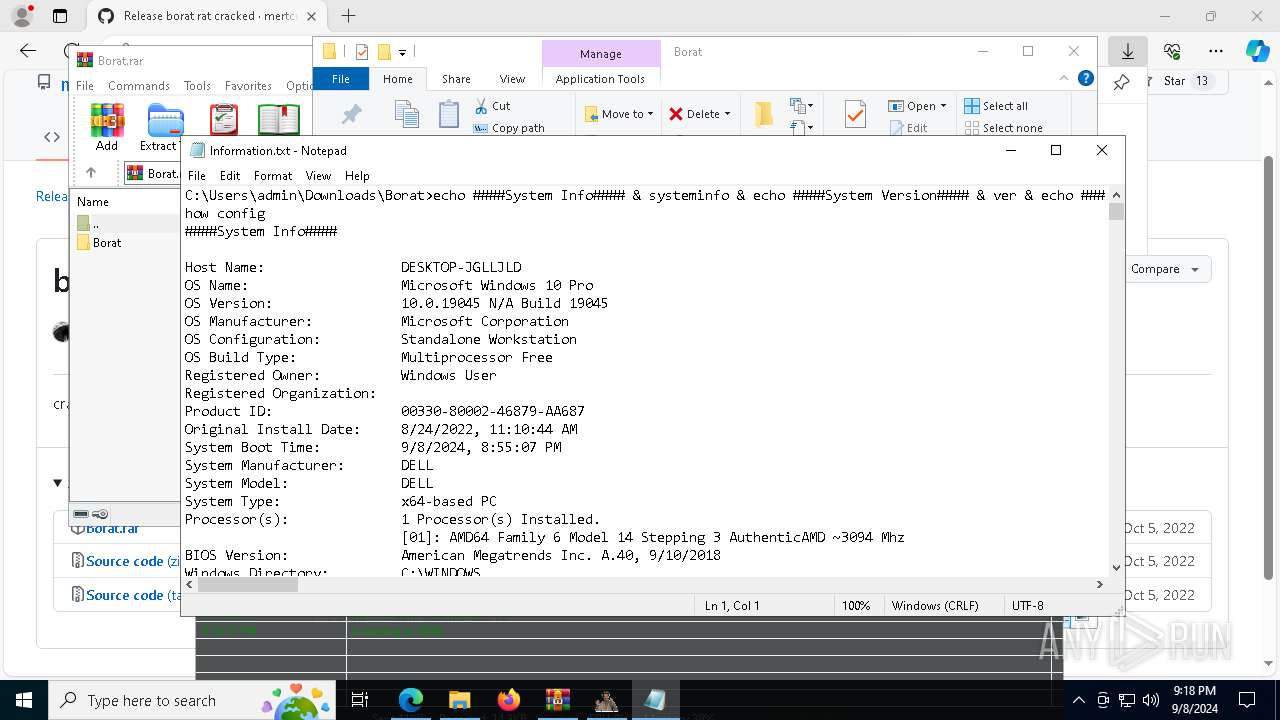Open the Easy access dropdown in Explorer
This screenshot has width=1280, height=720.
tap(800, 127)
